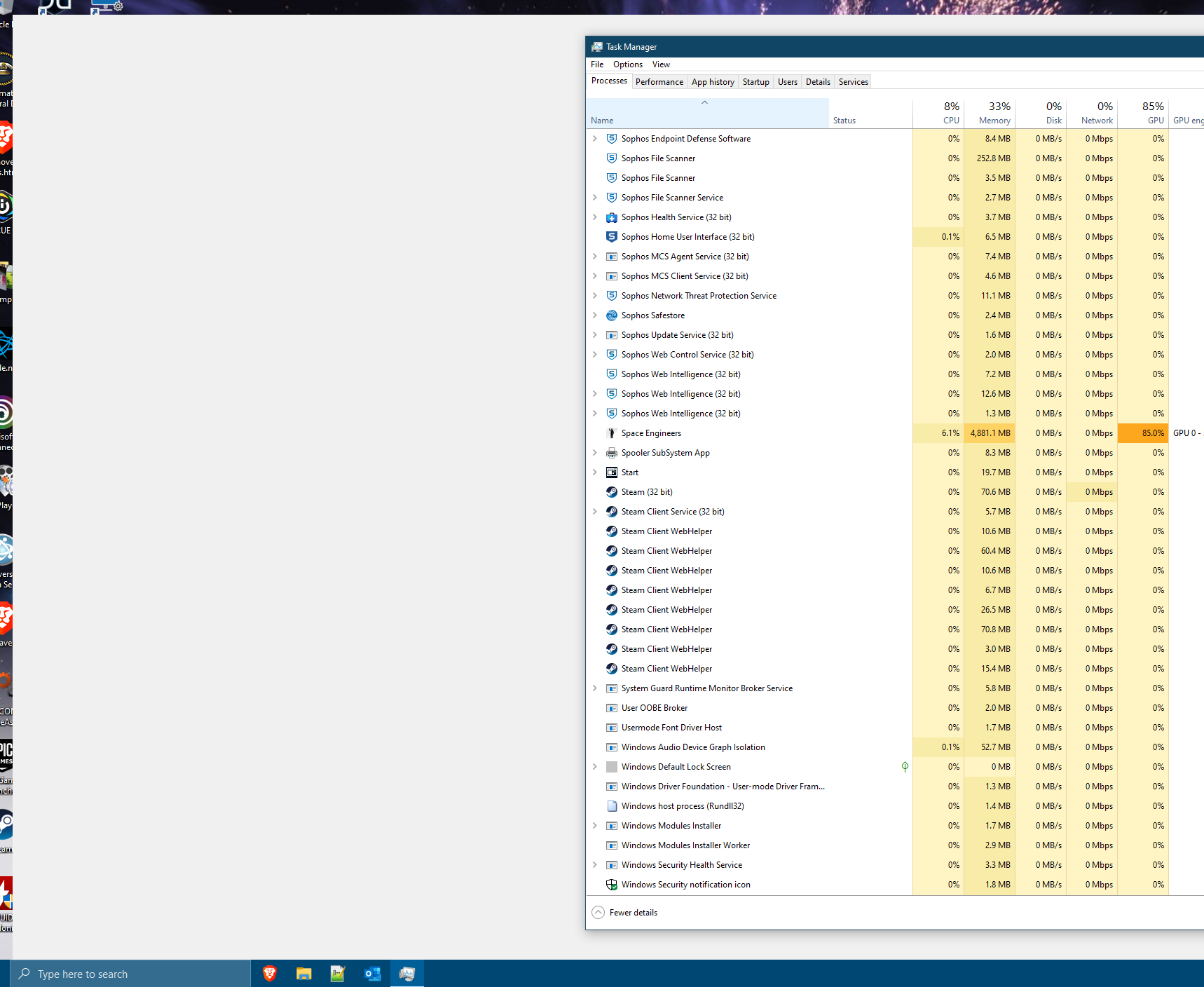1204x987 pixels.
Task: Click the Type here to search box
Action: [x=133, y=974]
